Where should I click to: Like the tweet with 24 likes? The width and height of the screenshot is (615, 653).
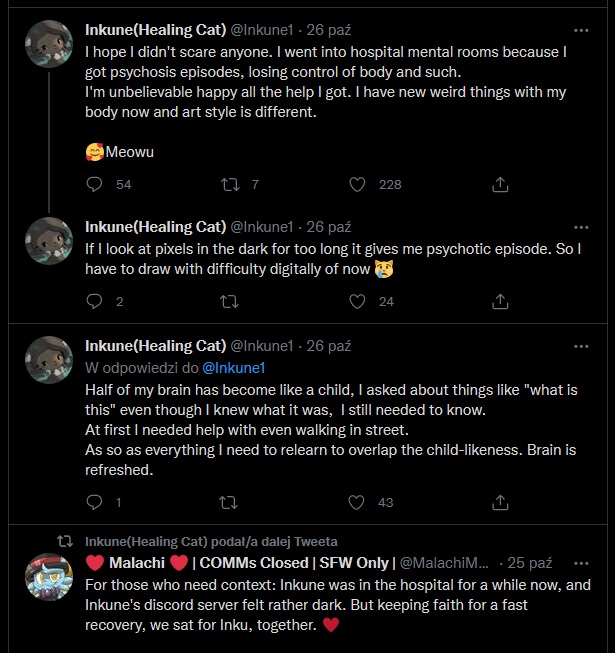click(x=357, y=301)
